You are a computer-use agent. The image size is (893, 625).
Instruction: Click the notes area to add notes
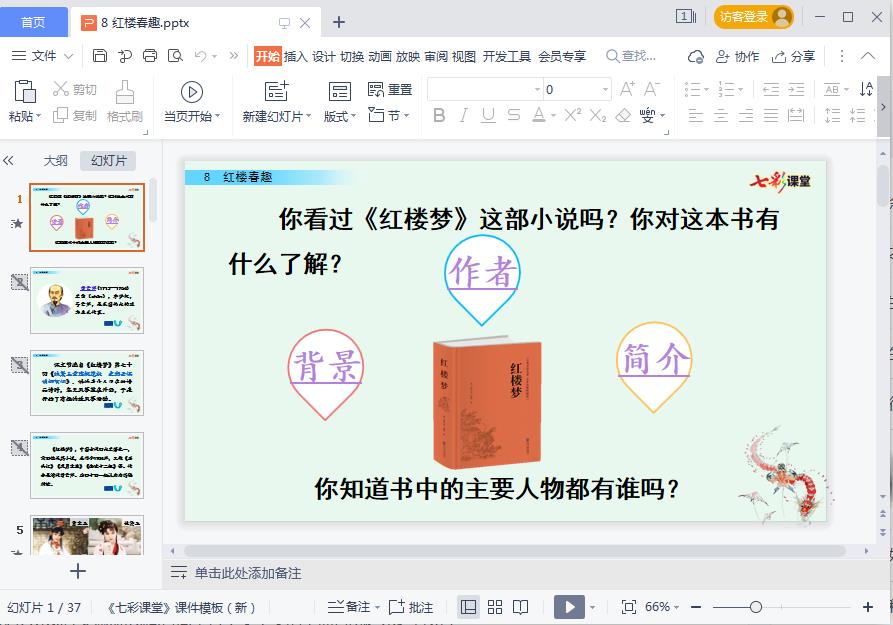pos(248,573)
